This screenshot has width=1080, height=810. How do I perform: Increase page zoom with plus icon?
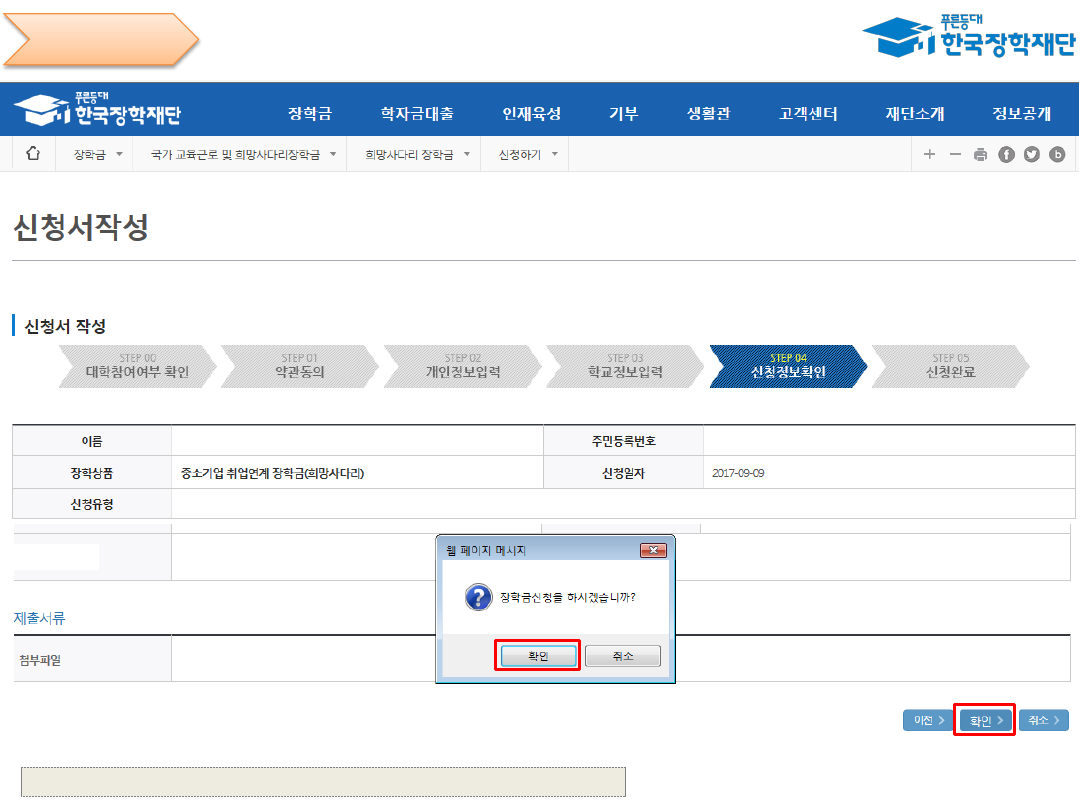[929, 154]
